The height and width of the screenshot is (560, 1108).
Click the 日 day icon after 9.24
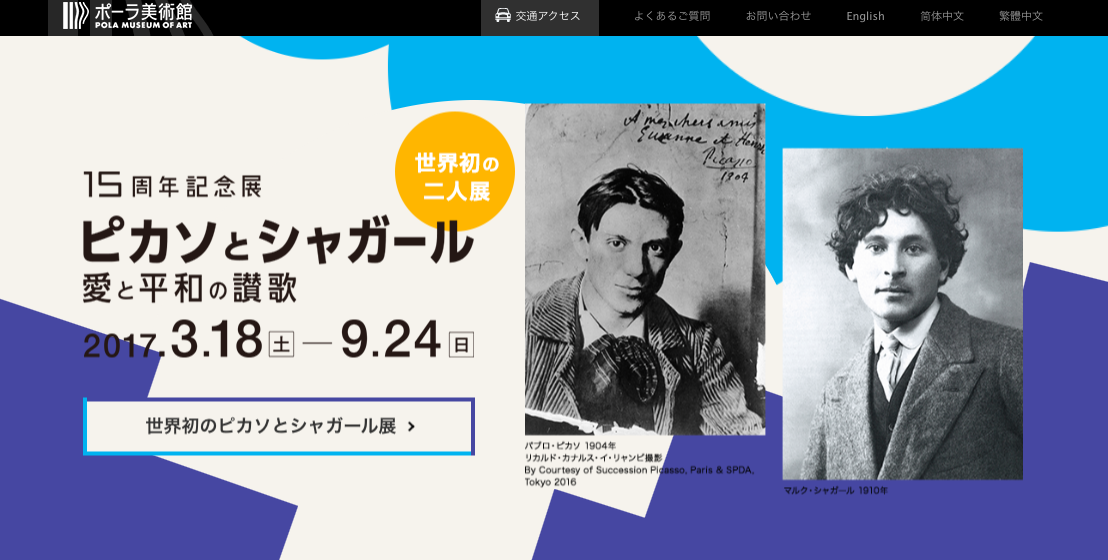coord(461,345)
